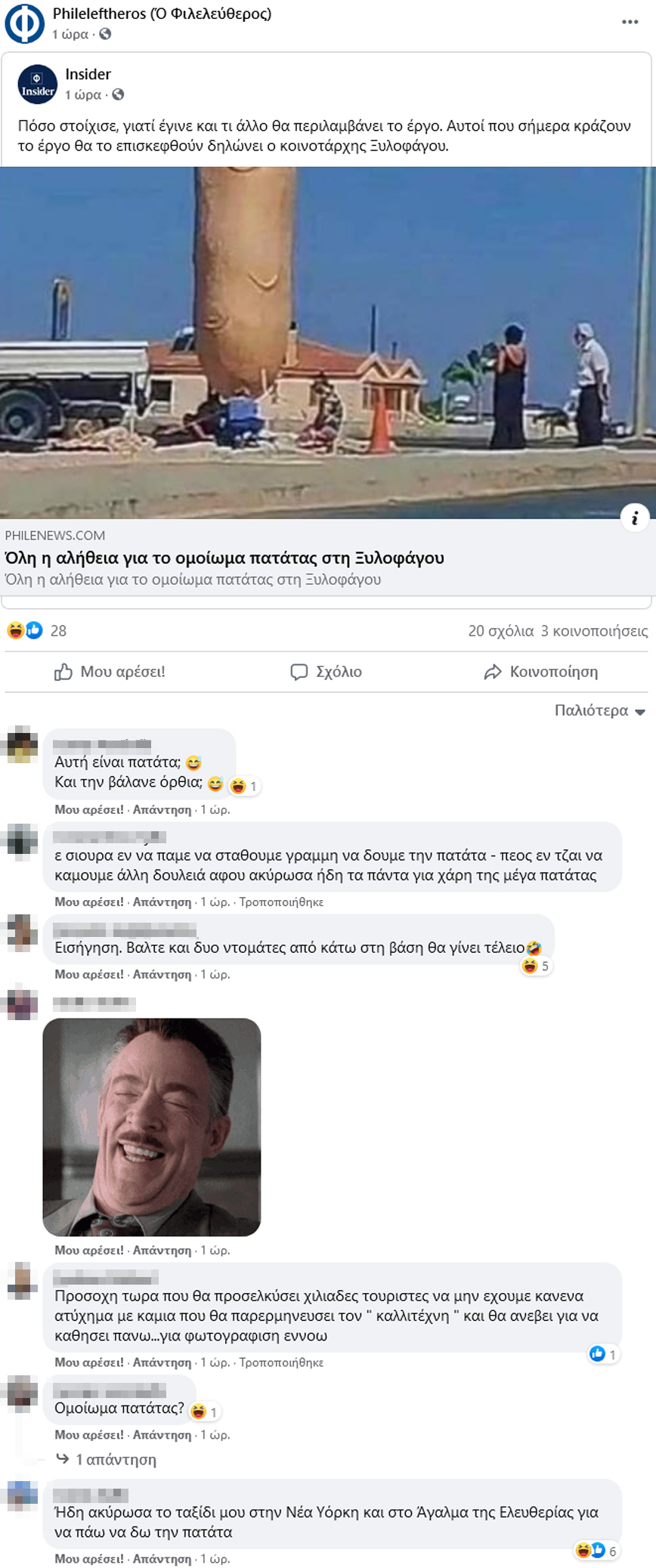Screen dimensions: 656x1568
Task: Click the info icon on the article image
Action: [635, 518]
